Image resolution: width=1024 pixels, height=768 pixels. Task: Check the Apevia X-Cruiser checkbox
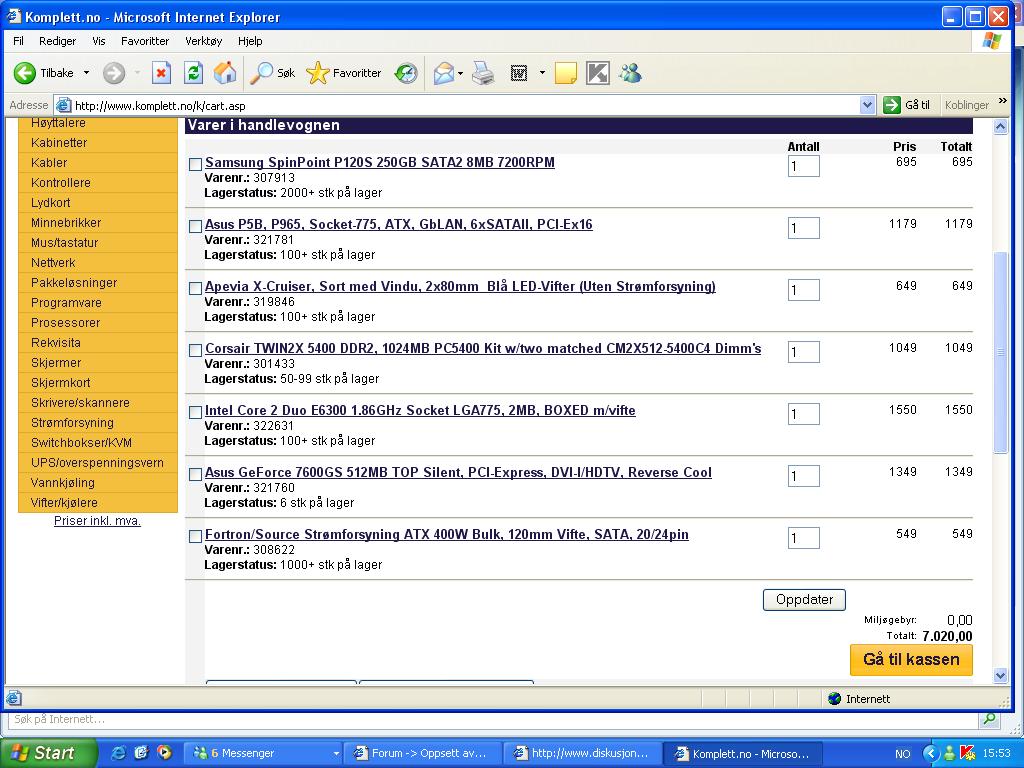coord(195,288)
